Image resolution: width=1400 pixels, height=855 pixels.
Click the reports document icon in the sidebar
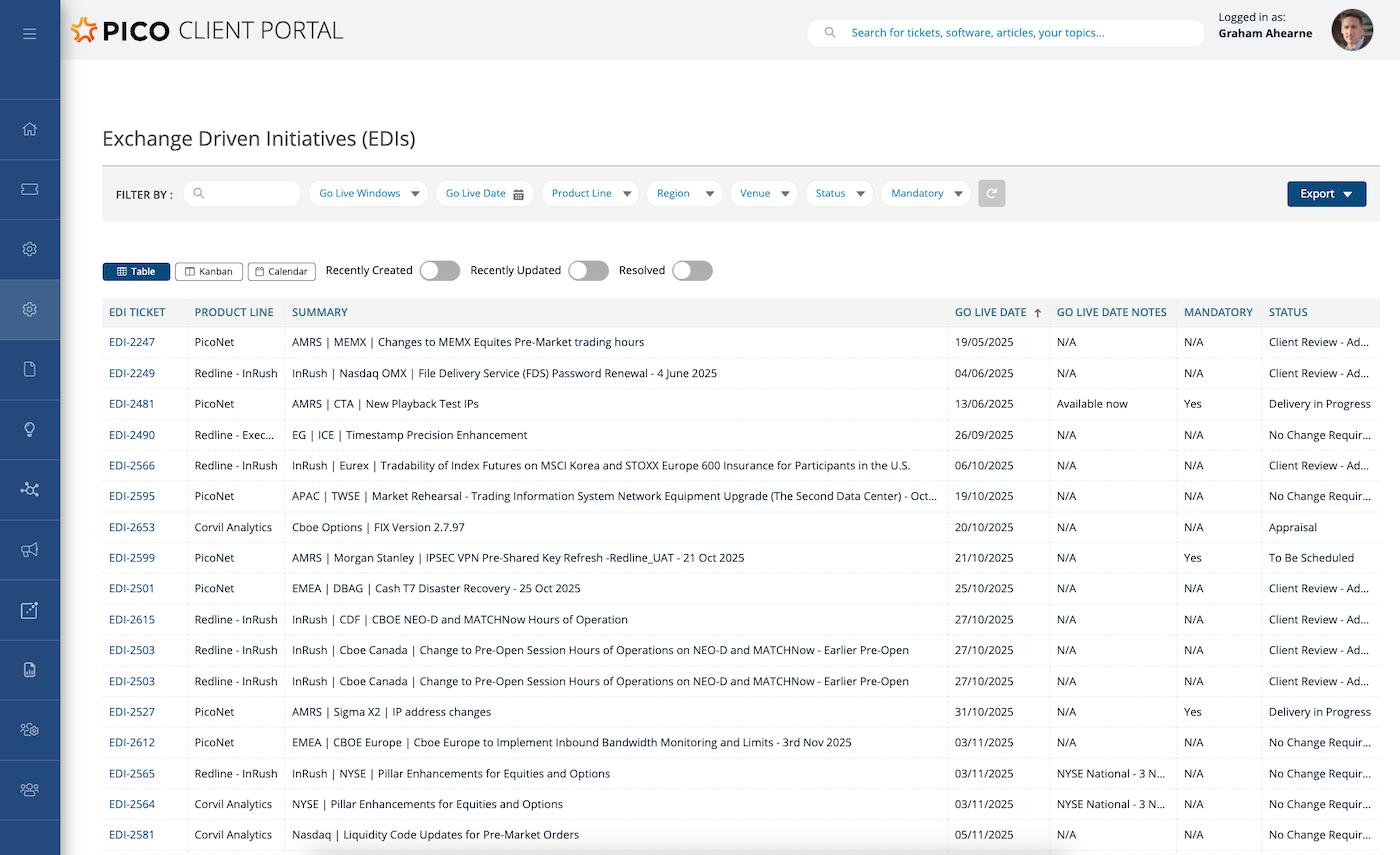coord(29,669)
